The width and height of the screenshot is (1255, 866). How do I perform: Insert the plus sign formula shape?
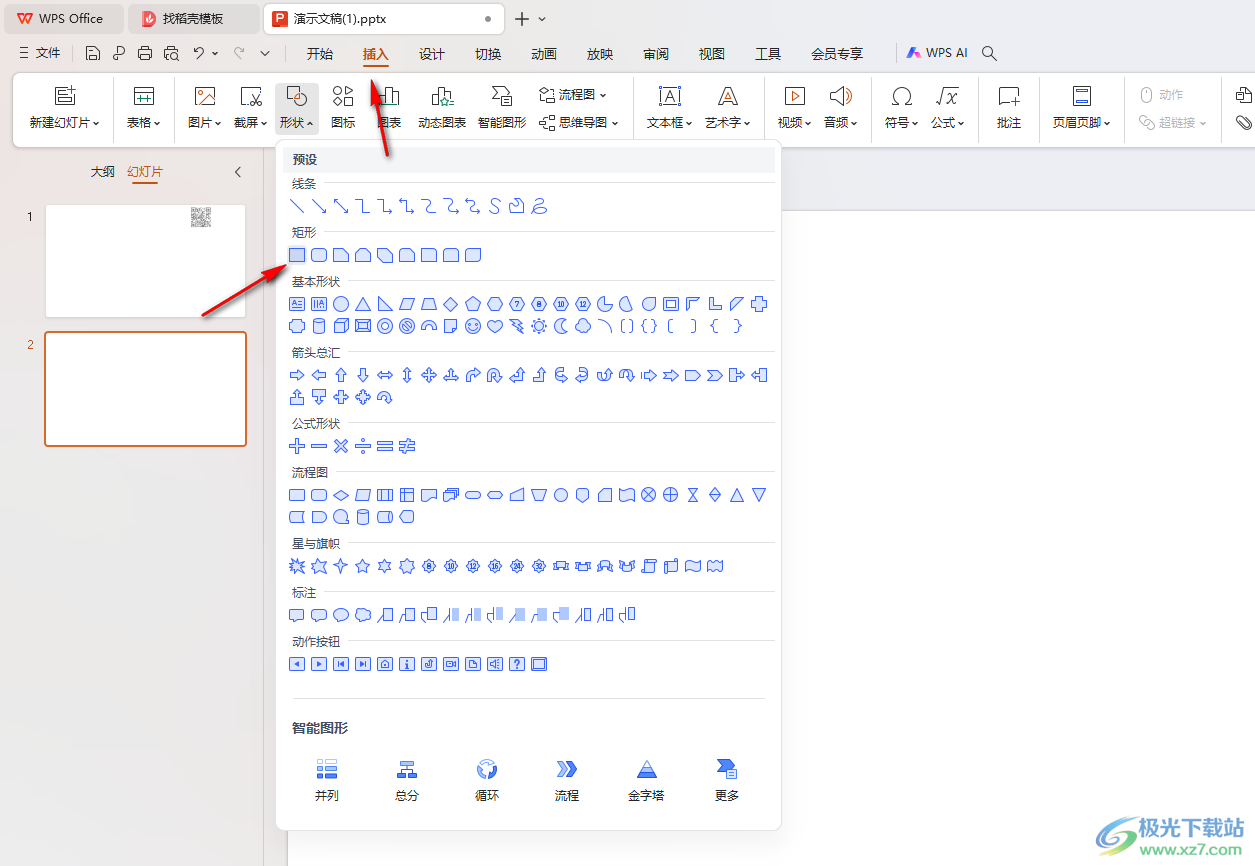click(x=297, y=446)
